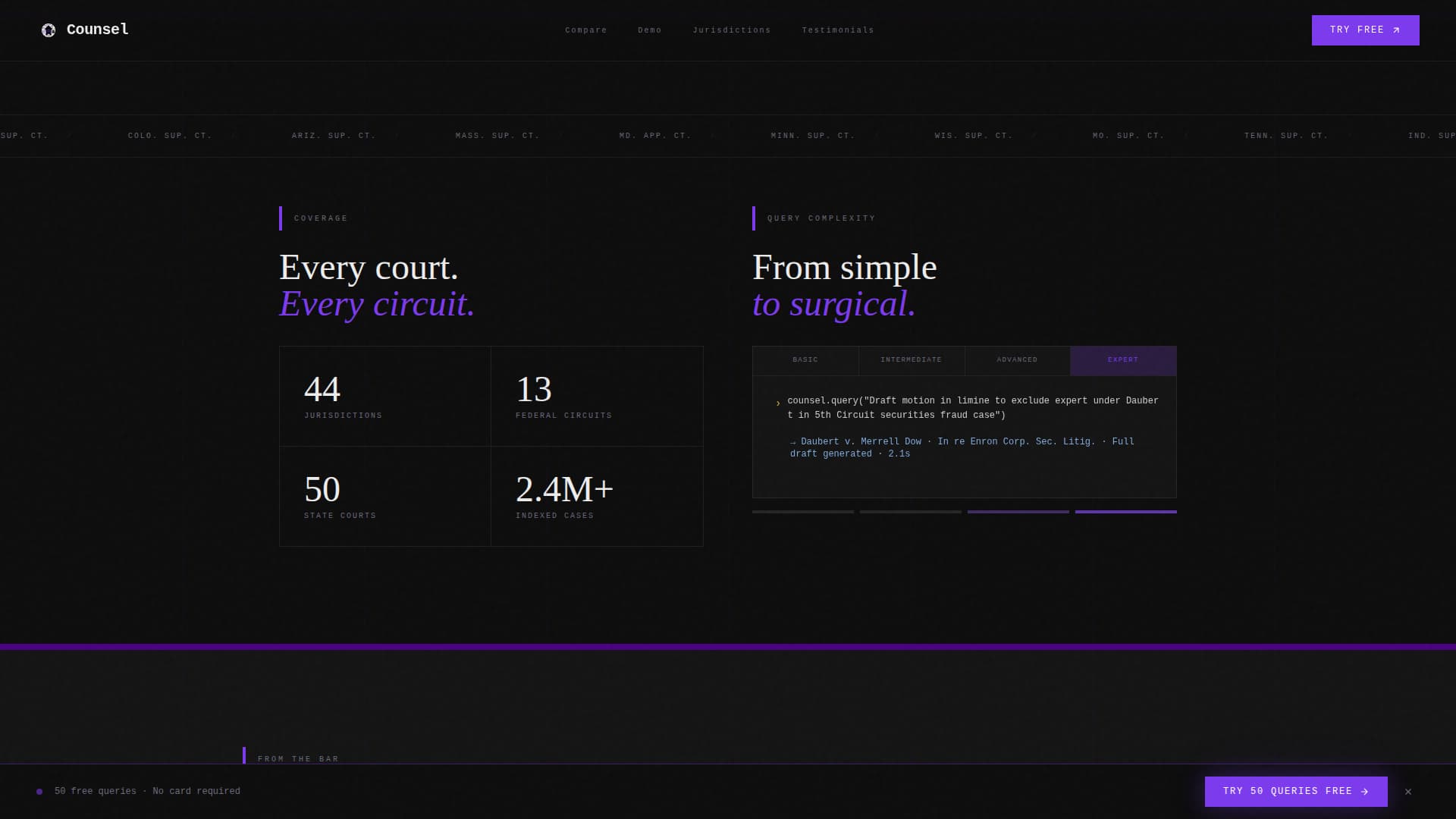Click COLO. SUP. CT. in the ticker

click(x=170, y=136)
